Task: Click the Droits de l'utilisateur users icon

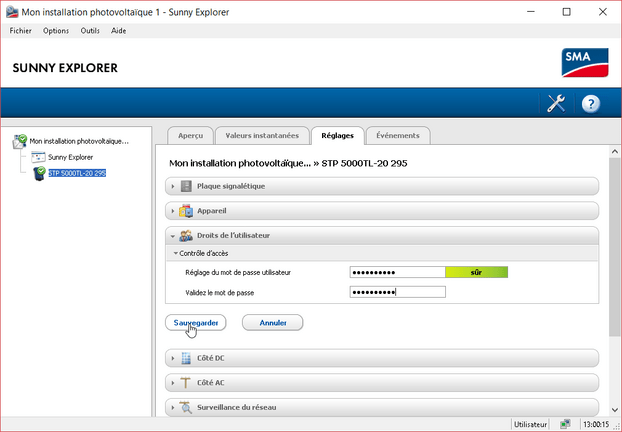Action: point(186,236)
